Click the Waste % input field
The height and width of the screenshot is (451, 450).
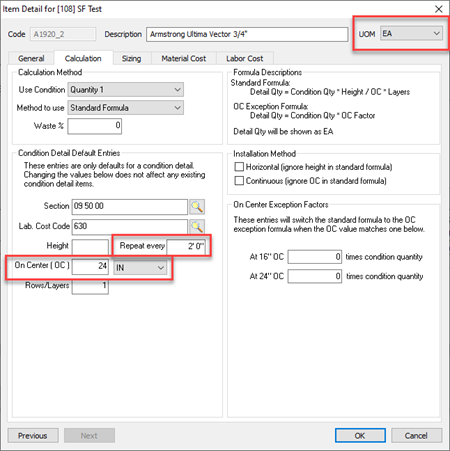(x=95, y=126)
